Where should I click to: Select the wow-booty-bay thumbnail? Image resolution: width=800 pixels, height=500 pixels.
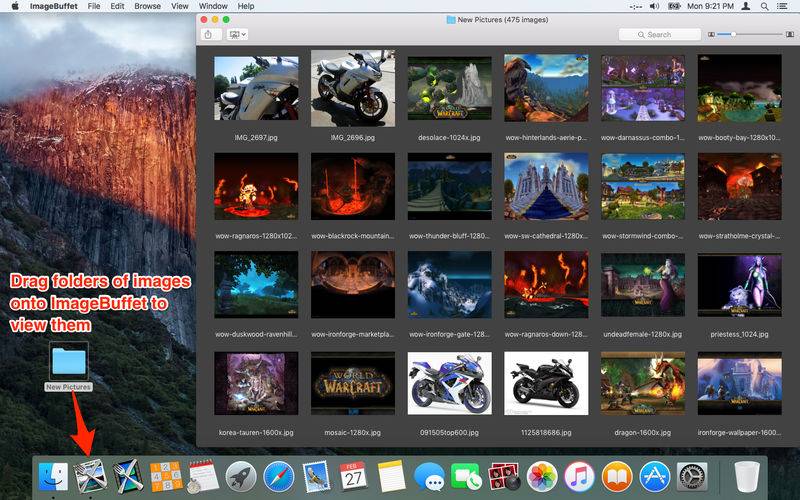tap(739, 88)
